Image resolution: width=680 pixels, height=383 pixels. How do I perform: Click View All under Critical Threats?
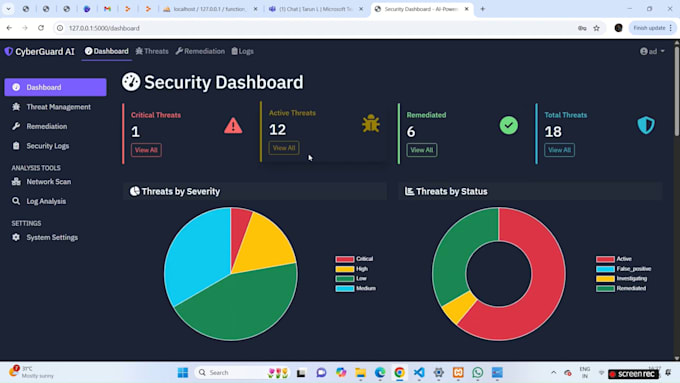146,150
